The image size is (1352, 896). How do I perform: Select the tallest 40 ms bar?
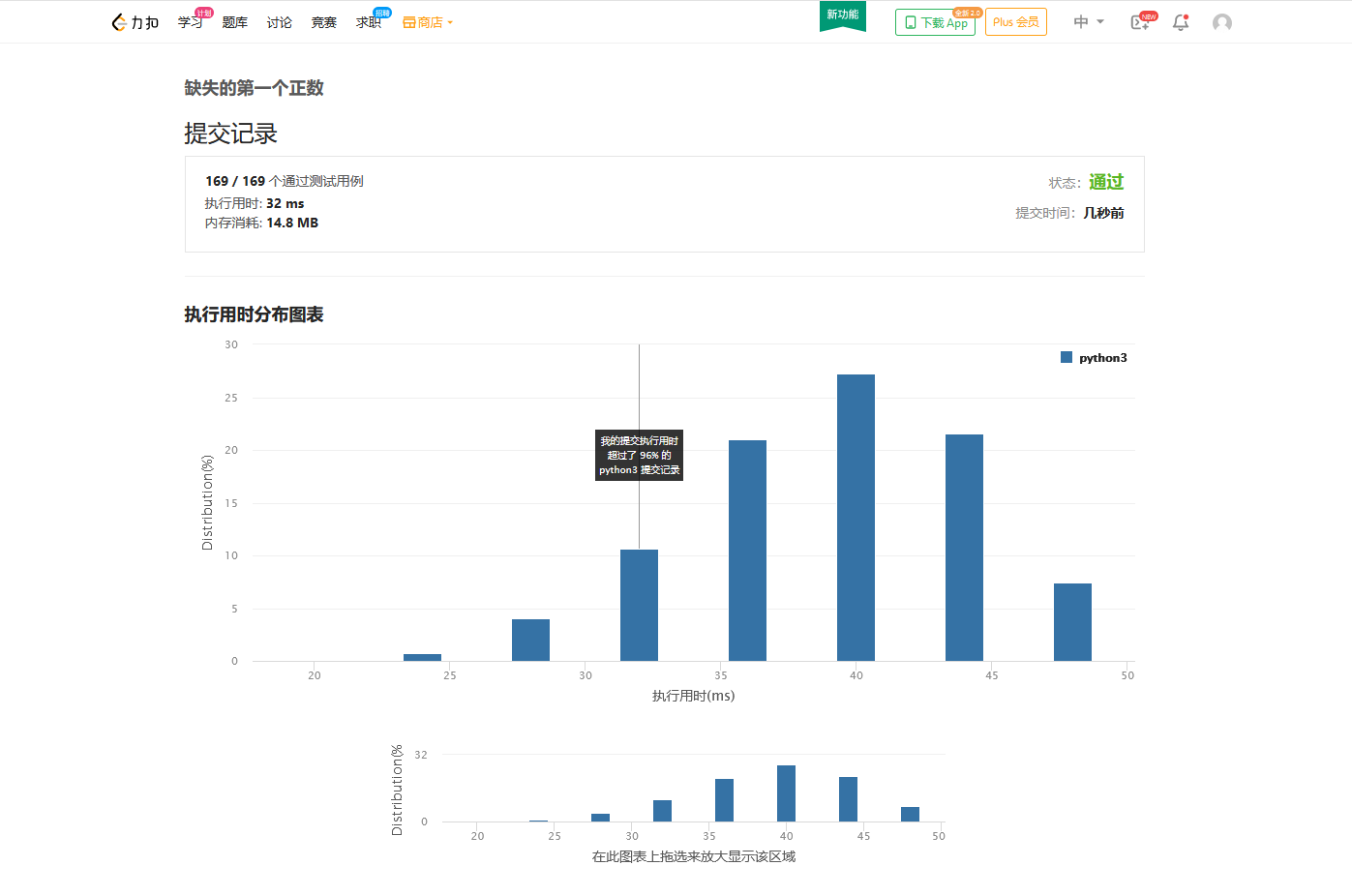coord(856,518)
